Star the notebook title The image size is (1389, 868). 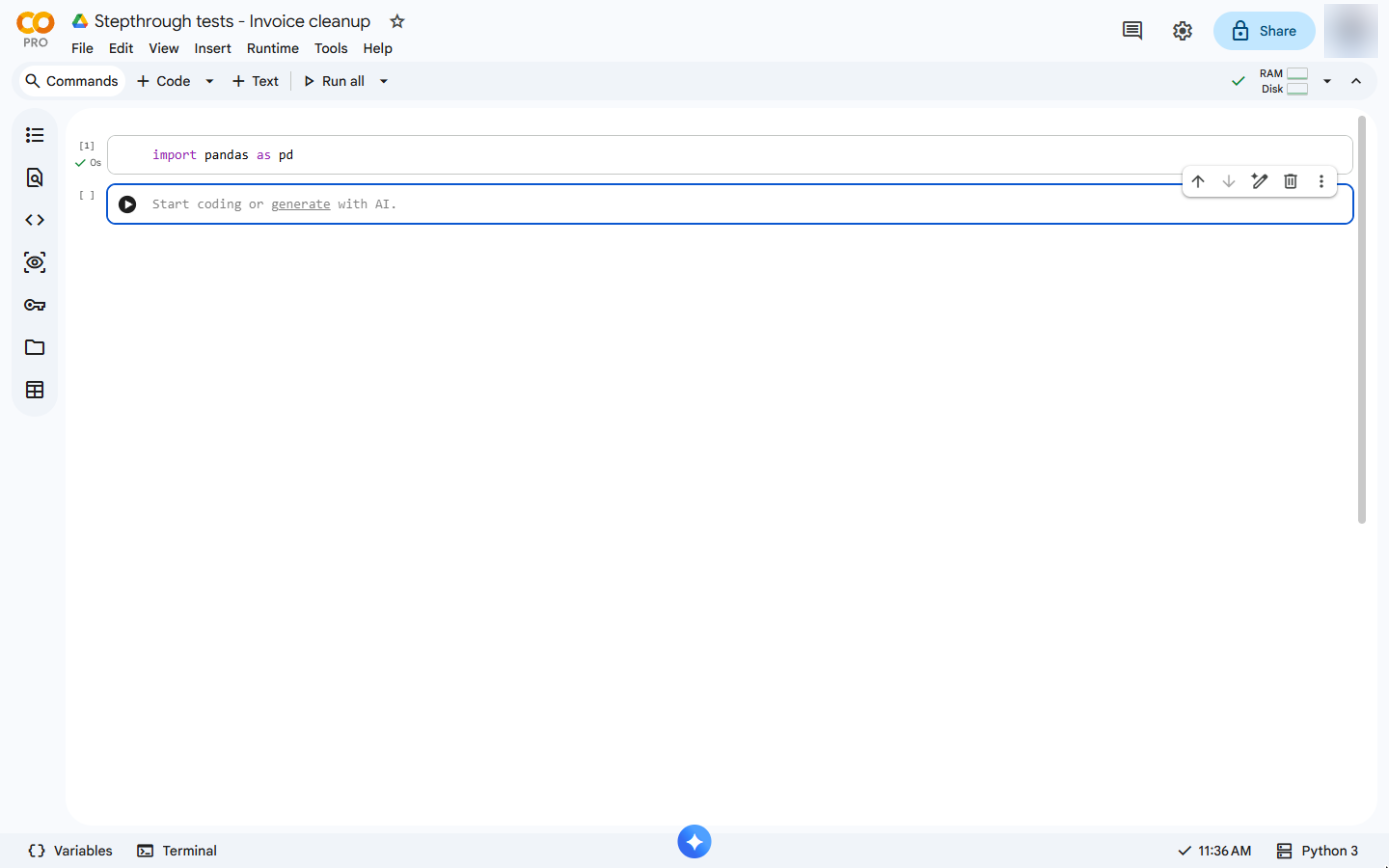pos(397,21)
